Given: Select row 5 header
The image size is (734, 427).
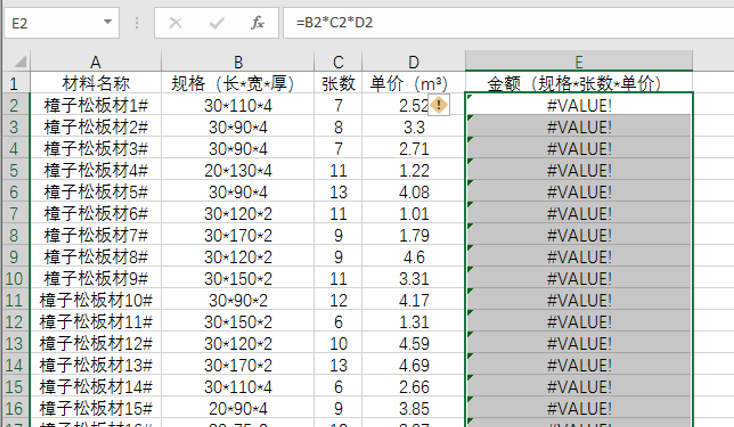Looking at the screenshot, I should point(15,170).
